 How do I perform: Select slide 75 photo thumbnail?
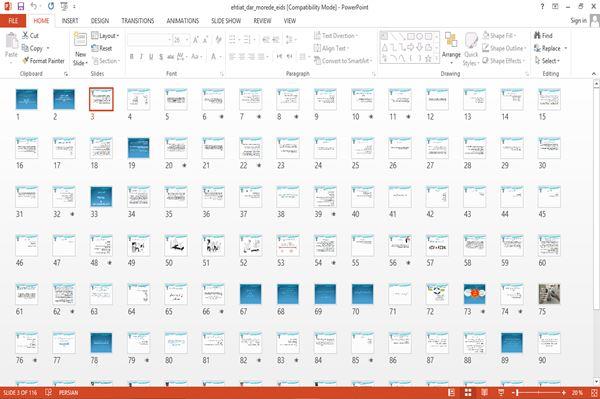549,294
